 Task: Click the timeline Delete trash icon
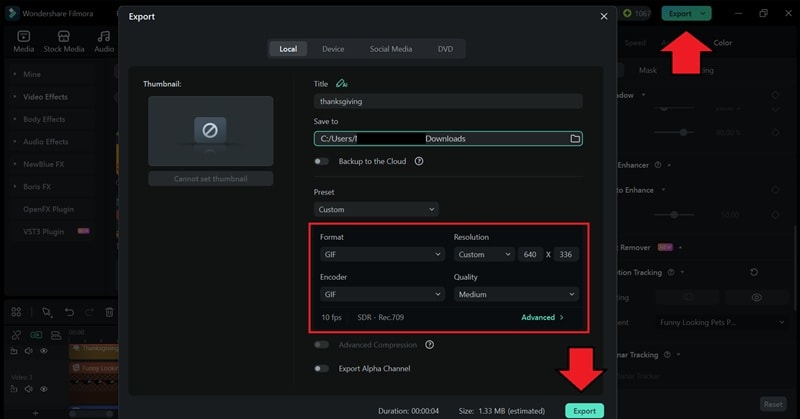point(109,312)
